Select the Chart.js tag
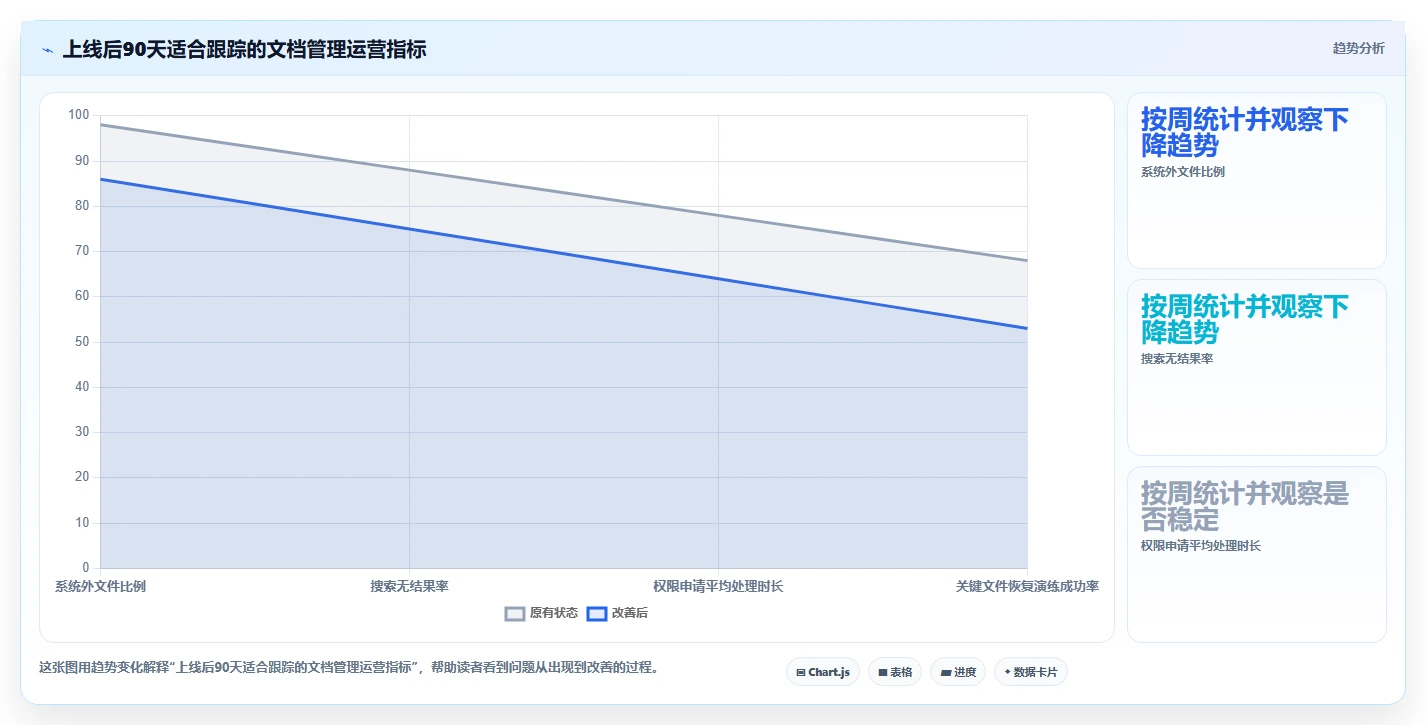 tap(823, 672)
